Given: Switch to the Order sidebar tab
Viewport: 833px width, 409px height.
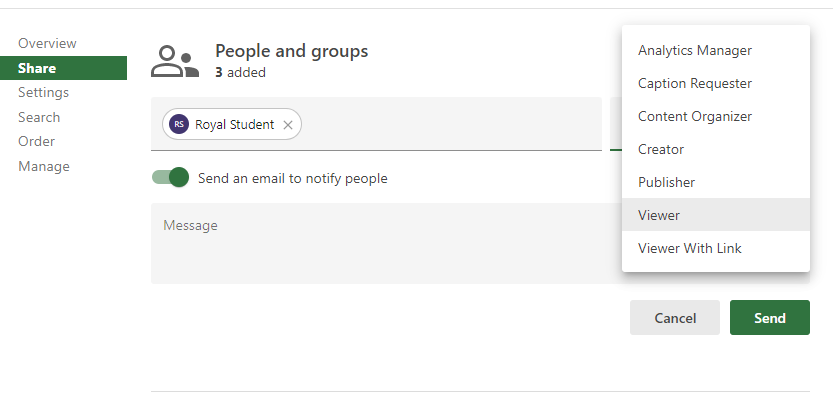Looking at the screenshot, I should pos(36,141).
